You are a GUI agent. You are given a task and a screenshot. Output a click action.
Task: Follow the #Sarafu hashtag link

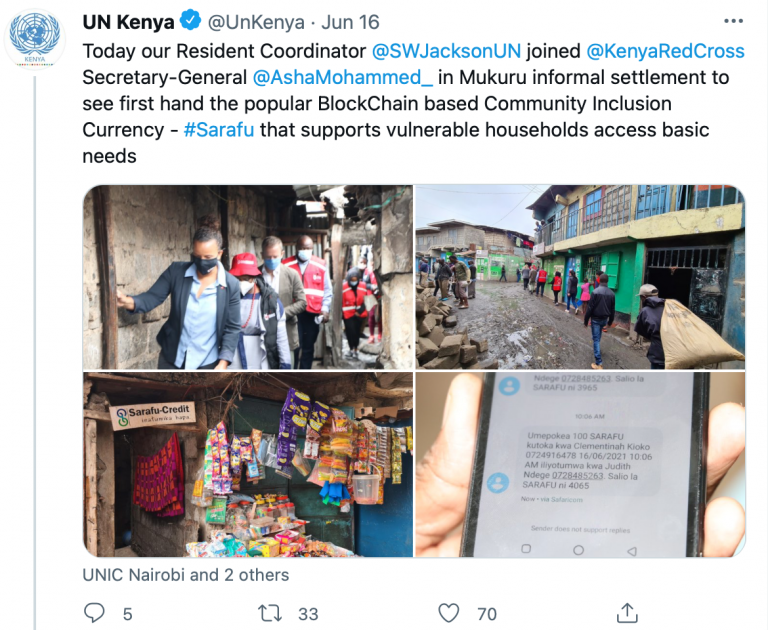(219, 130)
